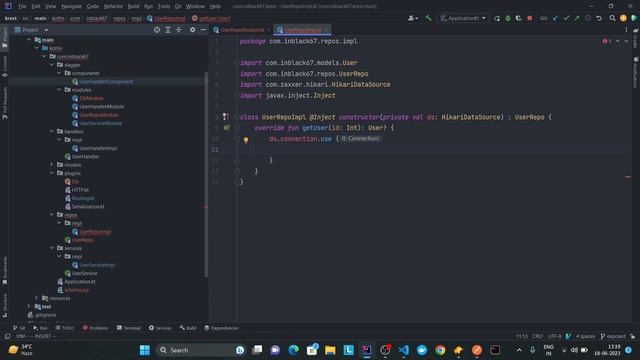Collapse the components folder

59,73
